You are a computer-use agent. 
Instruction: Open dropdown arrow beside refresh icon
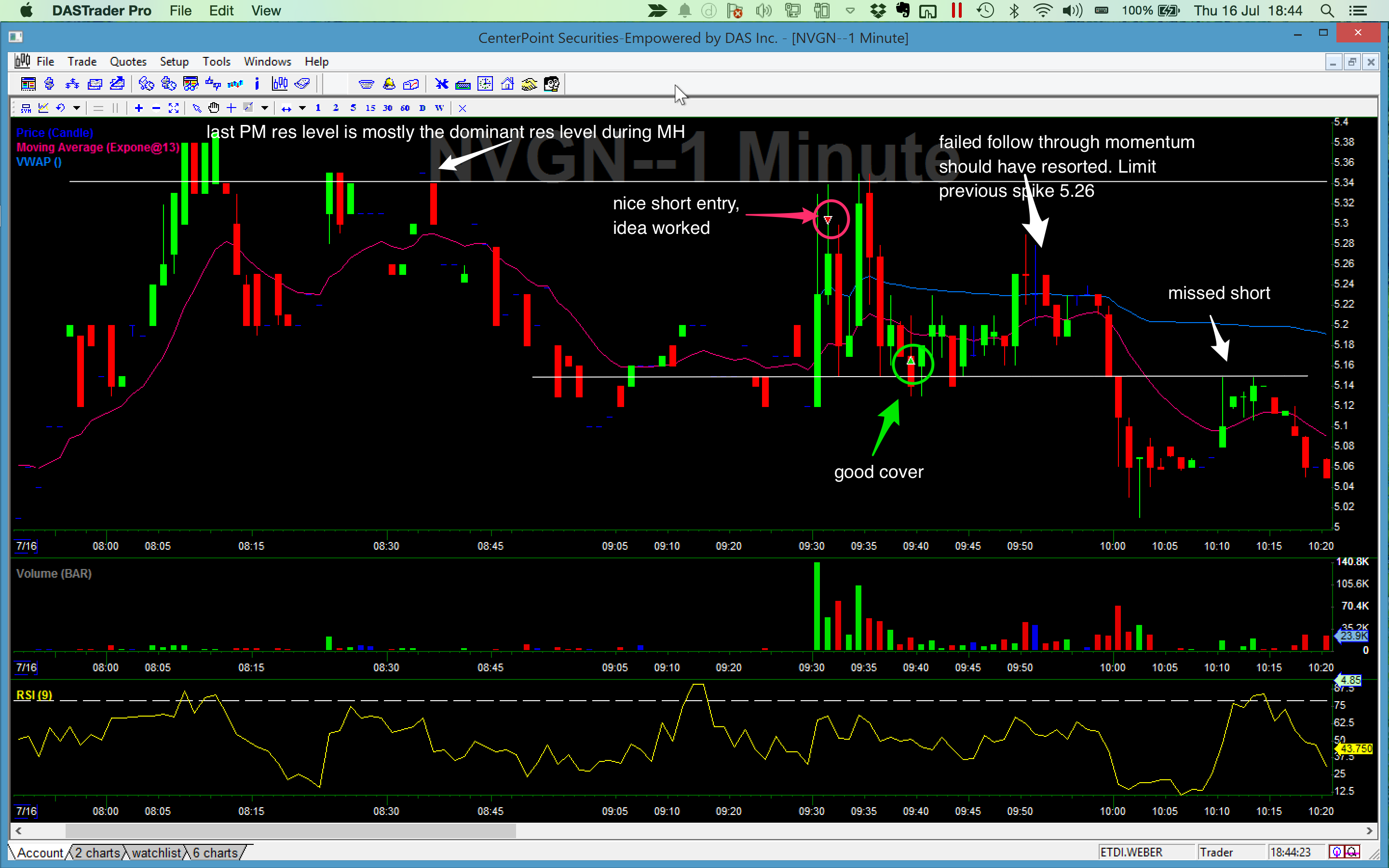click(x=76, y=108)
